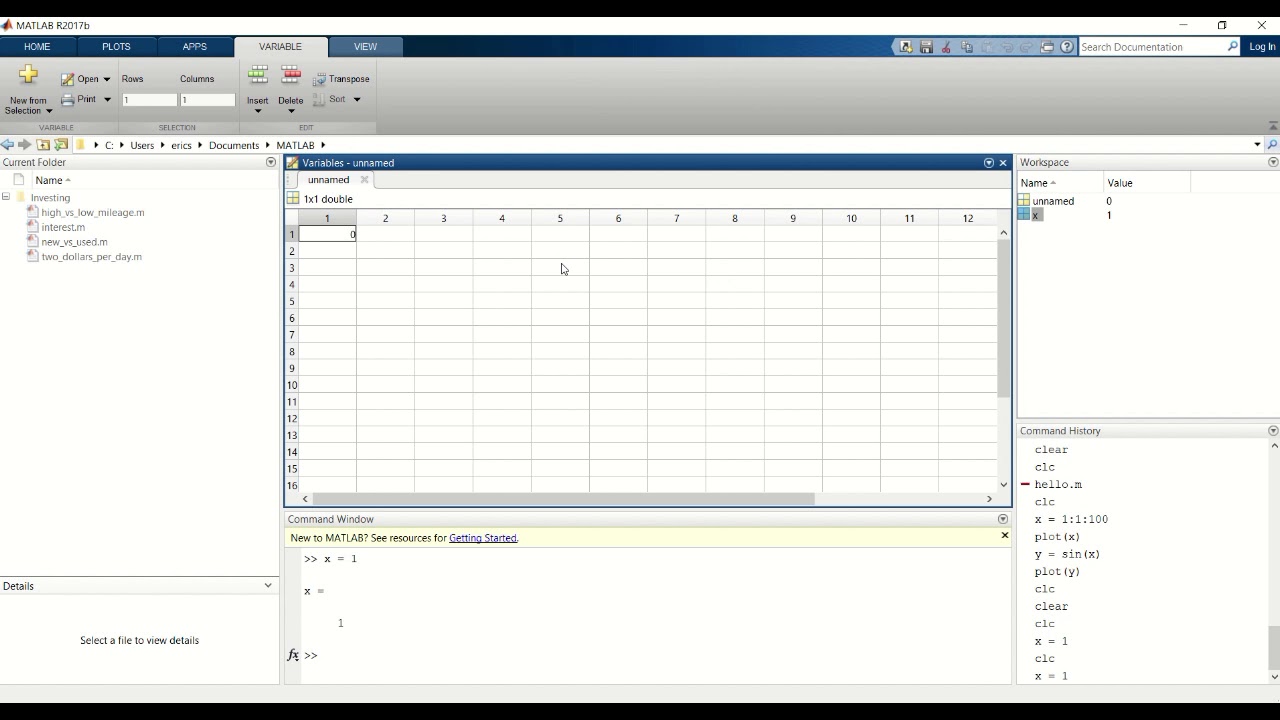Open the New from Selection dropdown arrow

point(49,111)
